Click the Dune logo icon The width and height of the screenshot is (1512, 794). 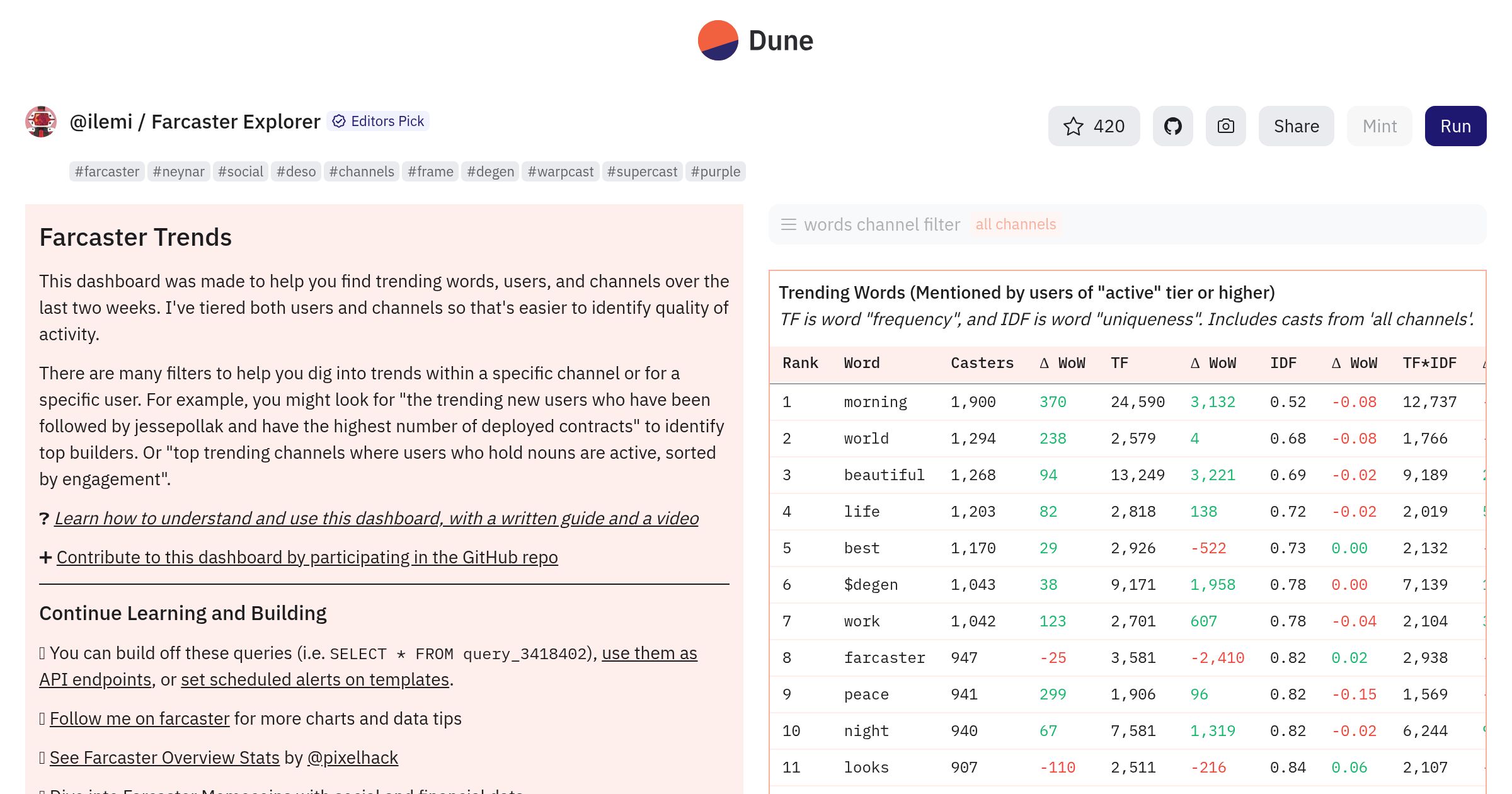click(718, 40)
